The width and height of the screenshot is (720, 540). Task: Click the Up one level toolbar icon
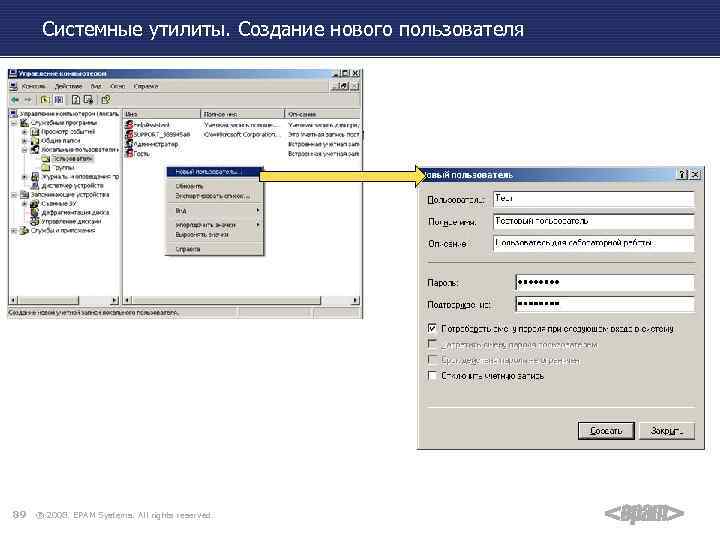pos(45,100)
